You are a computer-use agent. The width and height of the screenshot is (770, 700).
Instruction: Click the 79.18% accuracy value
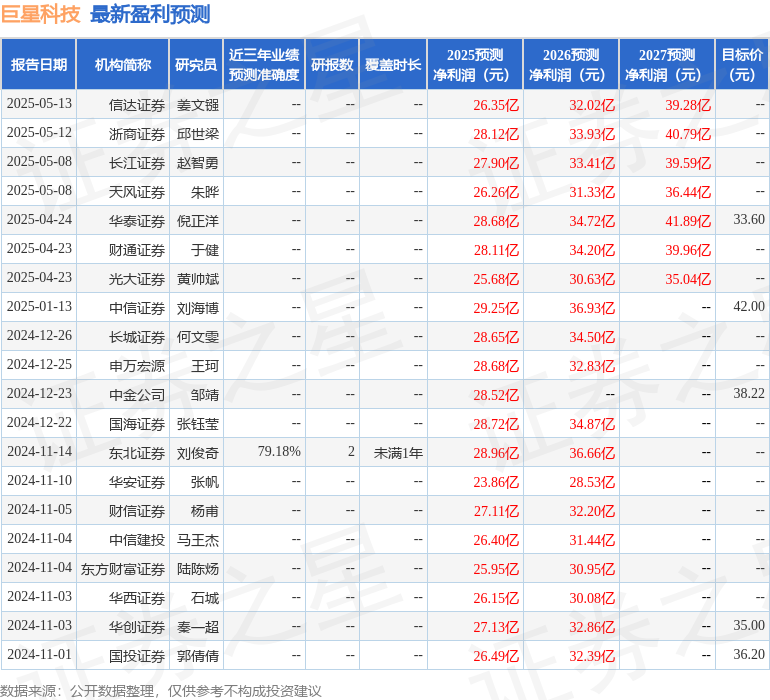(x=279, y=452)
